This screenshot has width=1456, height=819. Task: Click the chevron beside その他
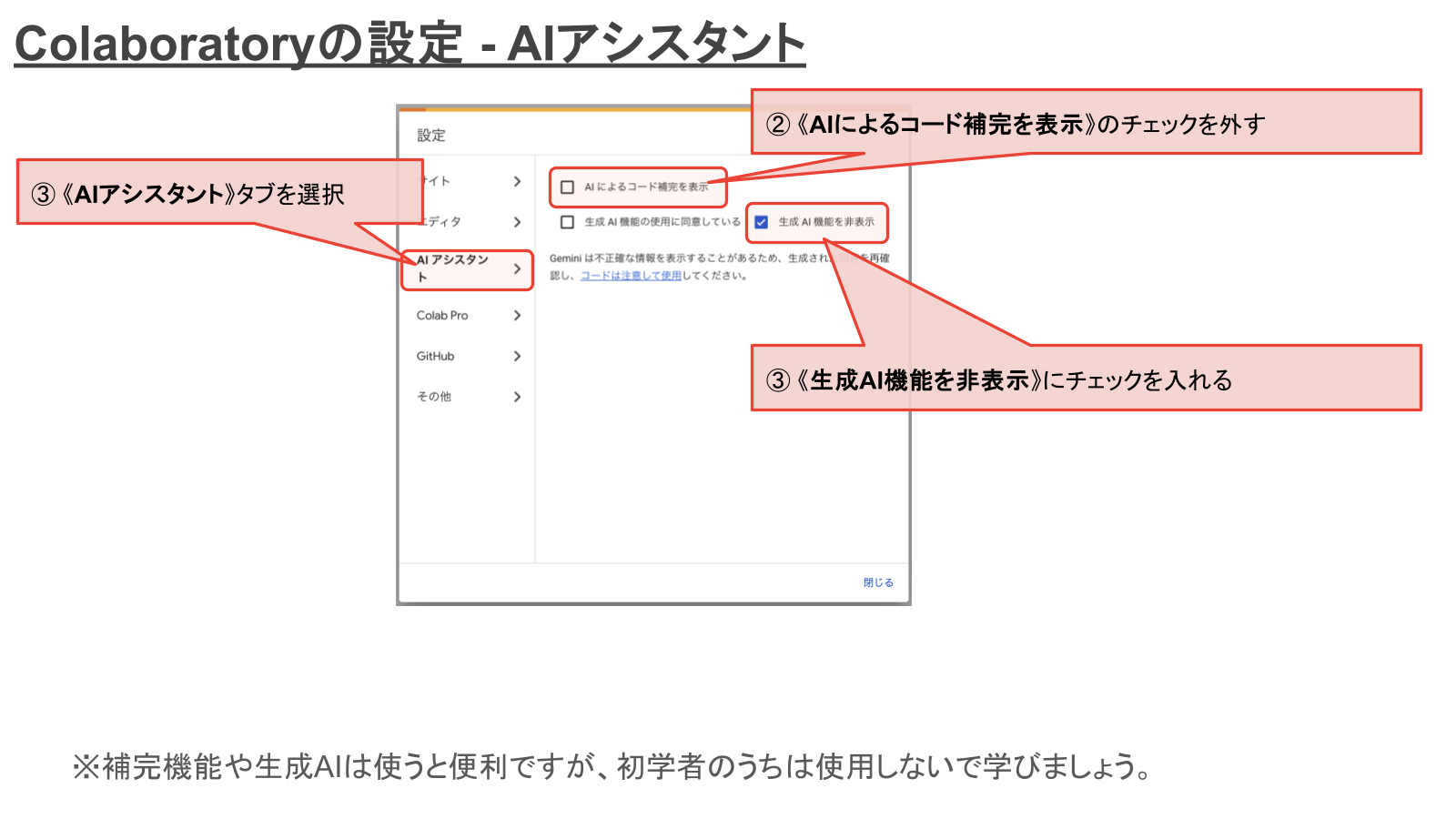[x=517, y=397]
